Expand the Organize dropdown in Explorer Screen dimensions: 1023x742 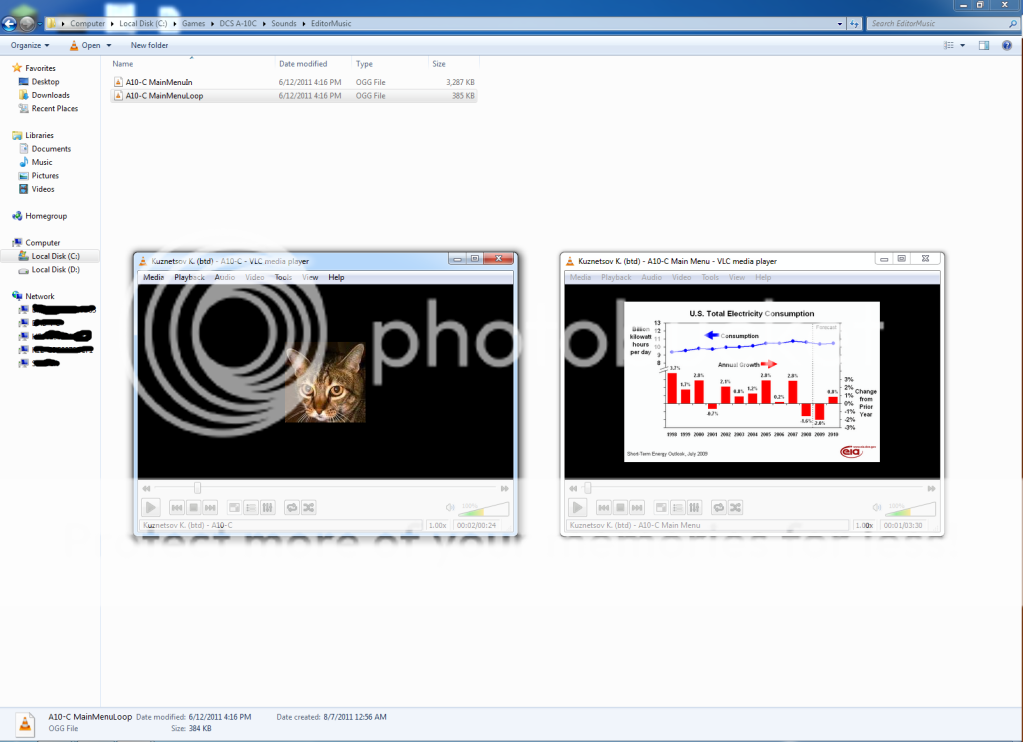click(30, 45)
